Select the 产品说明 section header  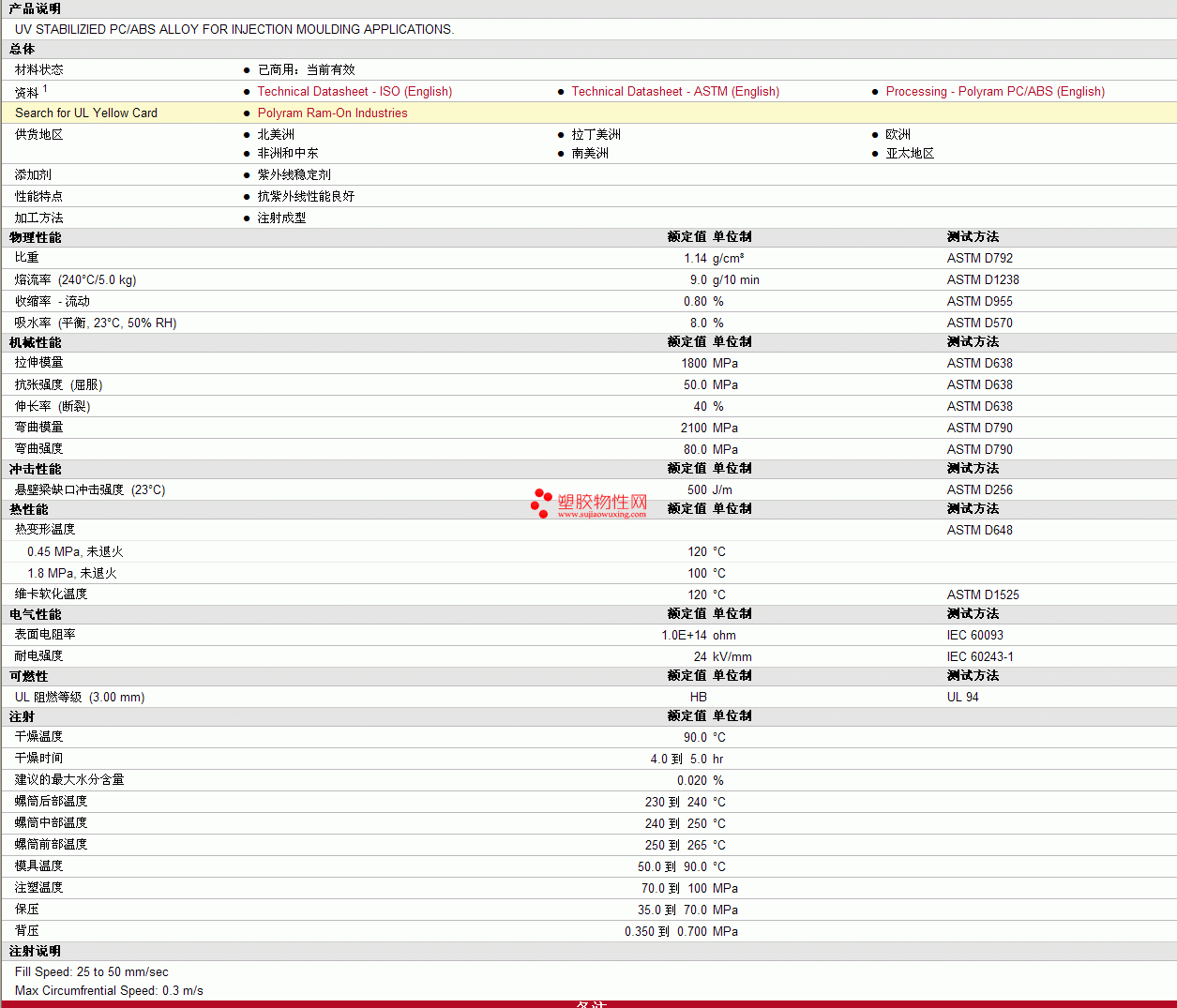click(x=35, y=8)
